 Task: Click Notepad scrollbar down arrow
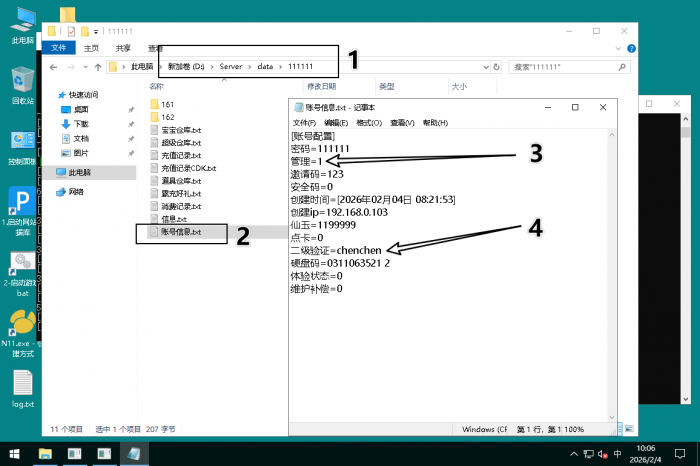(612, 417)
